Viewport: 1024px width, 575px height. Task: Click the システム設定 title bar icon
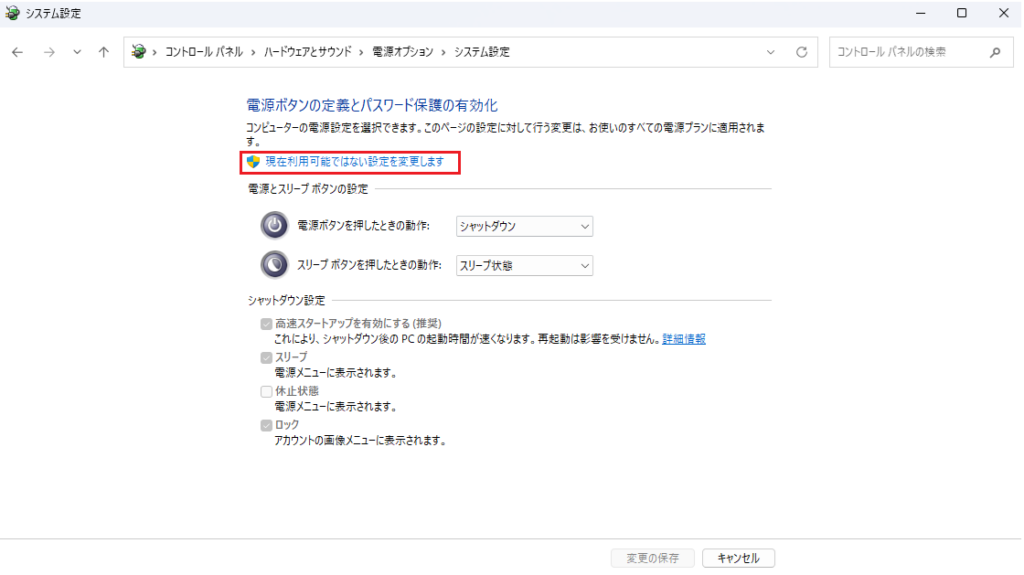pyautogui.click(x=12, y=13)
